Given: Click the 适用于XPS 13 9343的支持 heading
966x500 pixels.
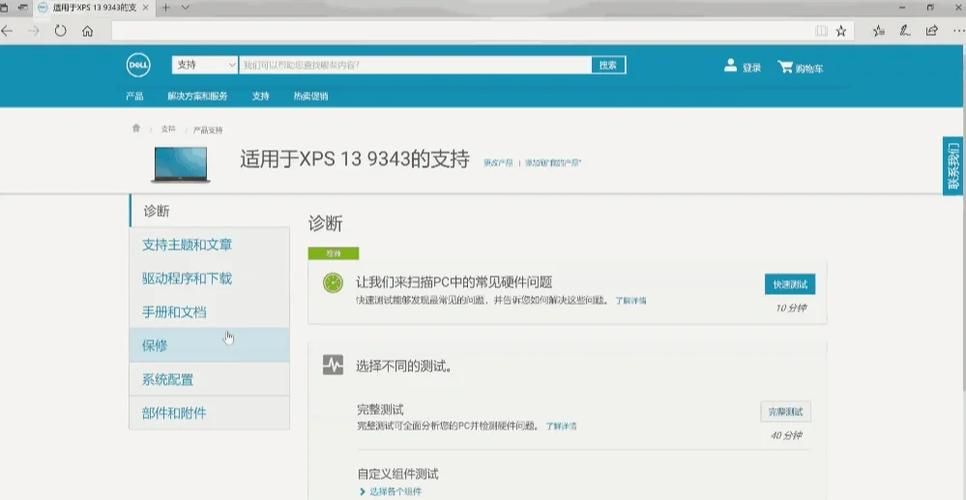Looking at the screenshot, I should tap(355, 159).
